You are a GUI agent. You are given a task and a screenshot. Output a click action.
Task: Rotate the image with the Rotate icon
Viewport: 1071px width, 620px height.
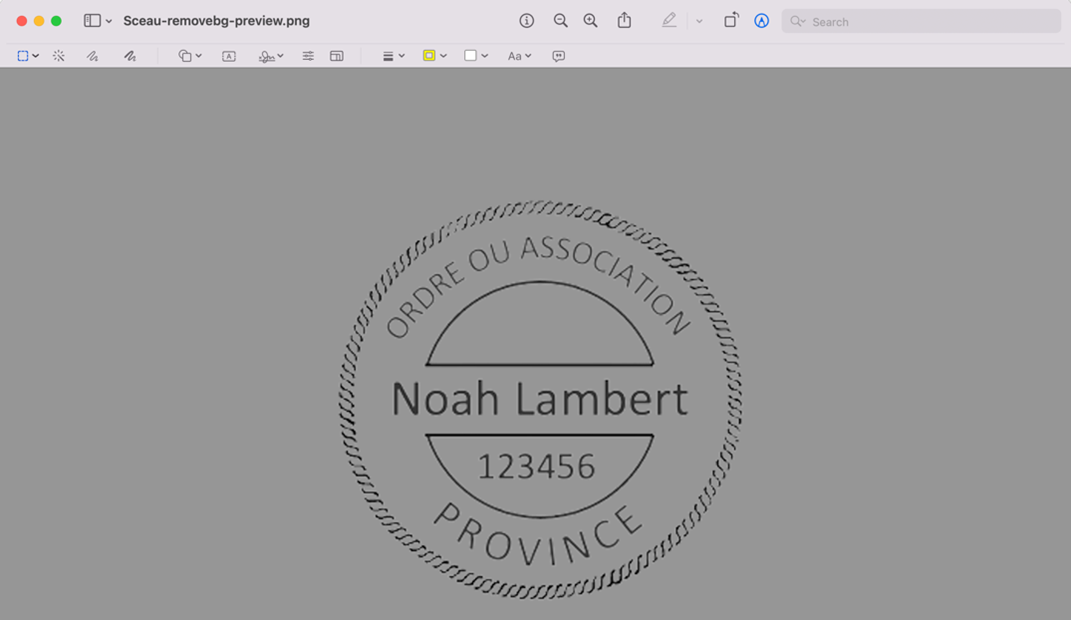coord(731,20)
